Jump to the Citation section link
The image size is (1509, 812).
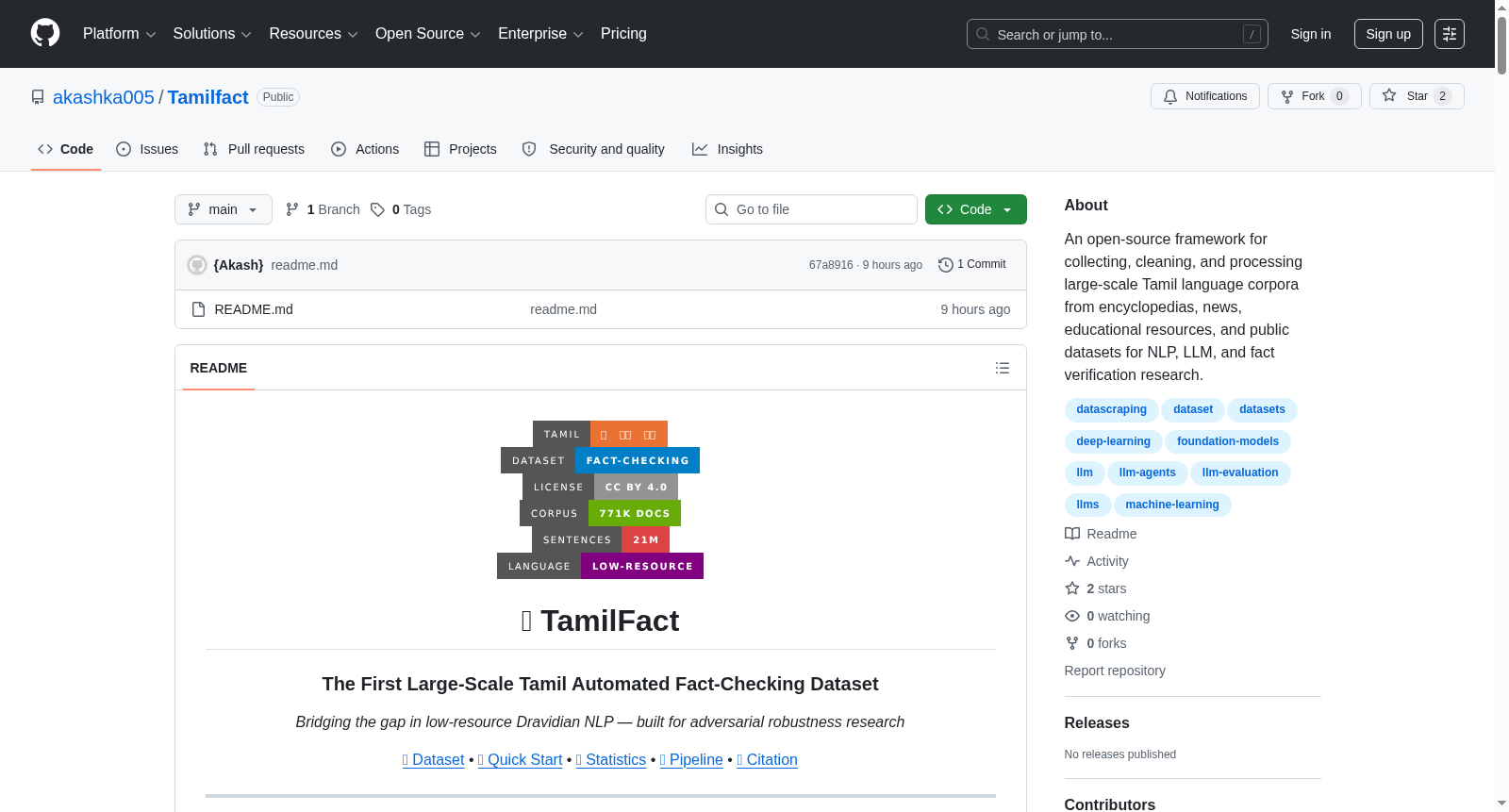pyautogui.click(x=768, y=760)
